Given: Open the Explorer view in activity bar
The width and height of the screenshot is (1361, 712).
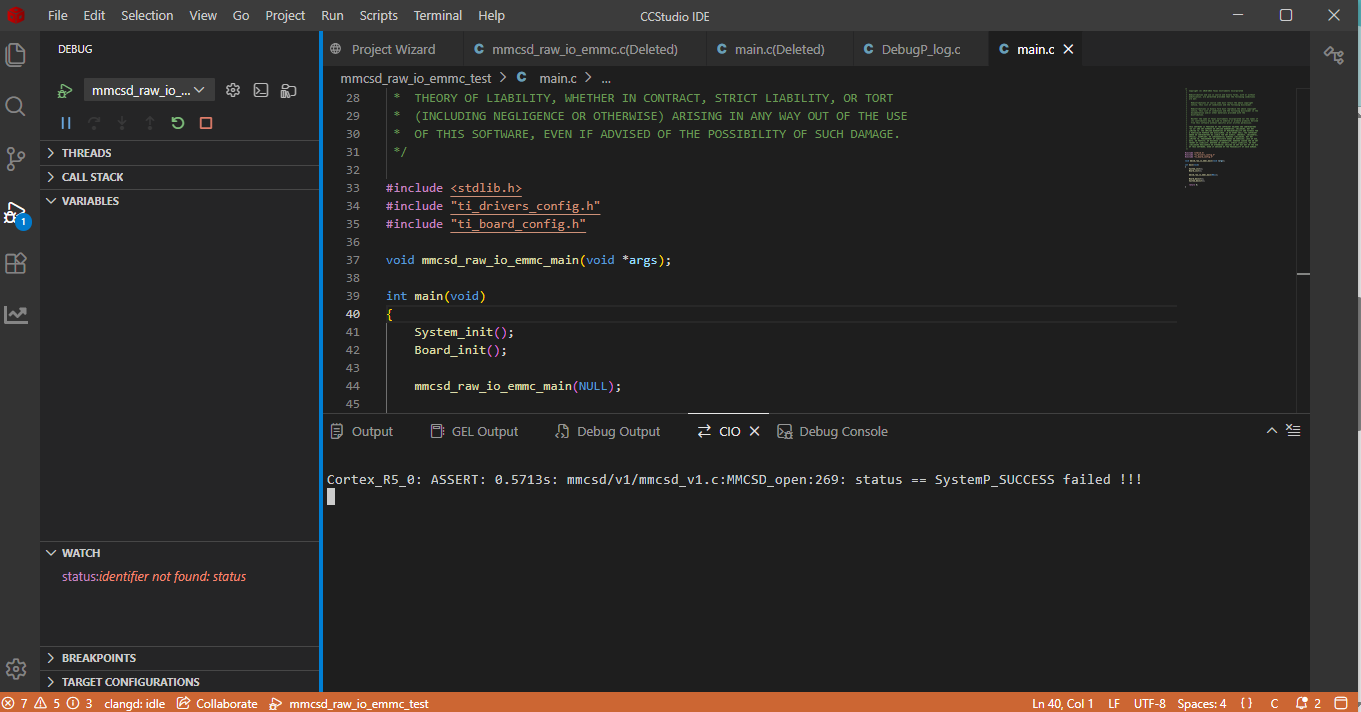Looking at the screenshot, I should 16,54.
